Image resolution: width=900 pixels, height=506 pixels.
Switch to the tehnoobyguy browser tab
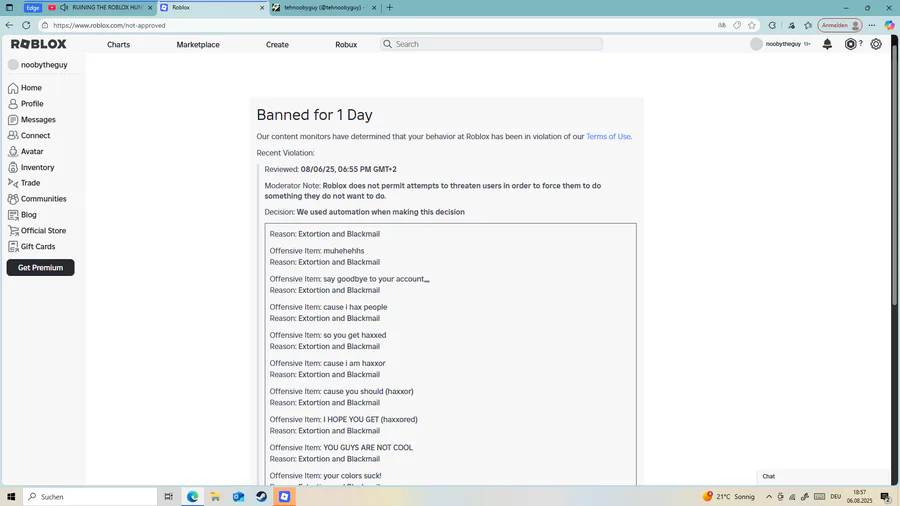point(324,7)
